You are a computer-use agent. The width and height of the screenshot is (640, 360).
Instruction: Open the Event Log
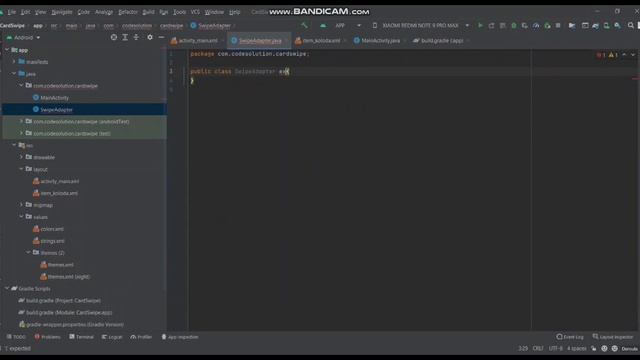tap(570, 337)
